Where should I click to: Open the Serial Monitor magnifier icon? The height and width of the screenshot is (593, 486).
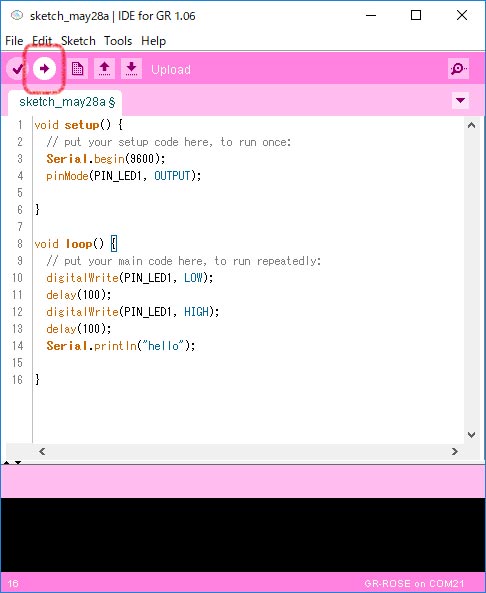(458, 69)
